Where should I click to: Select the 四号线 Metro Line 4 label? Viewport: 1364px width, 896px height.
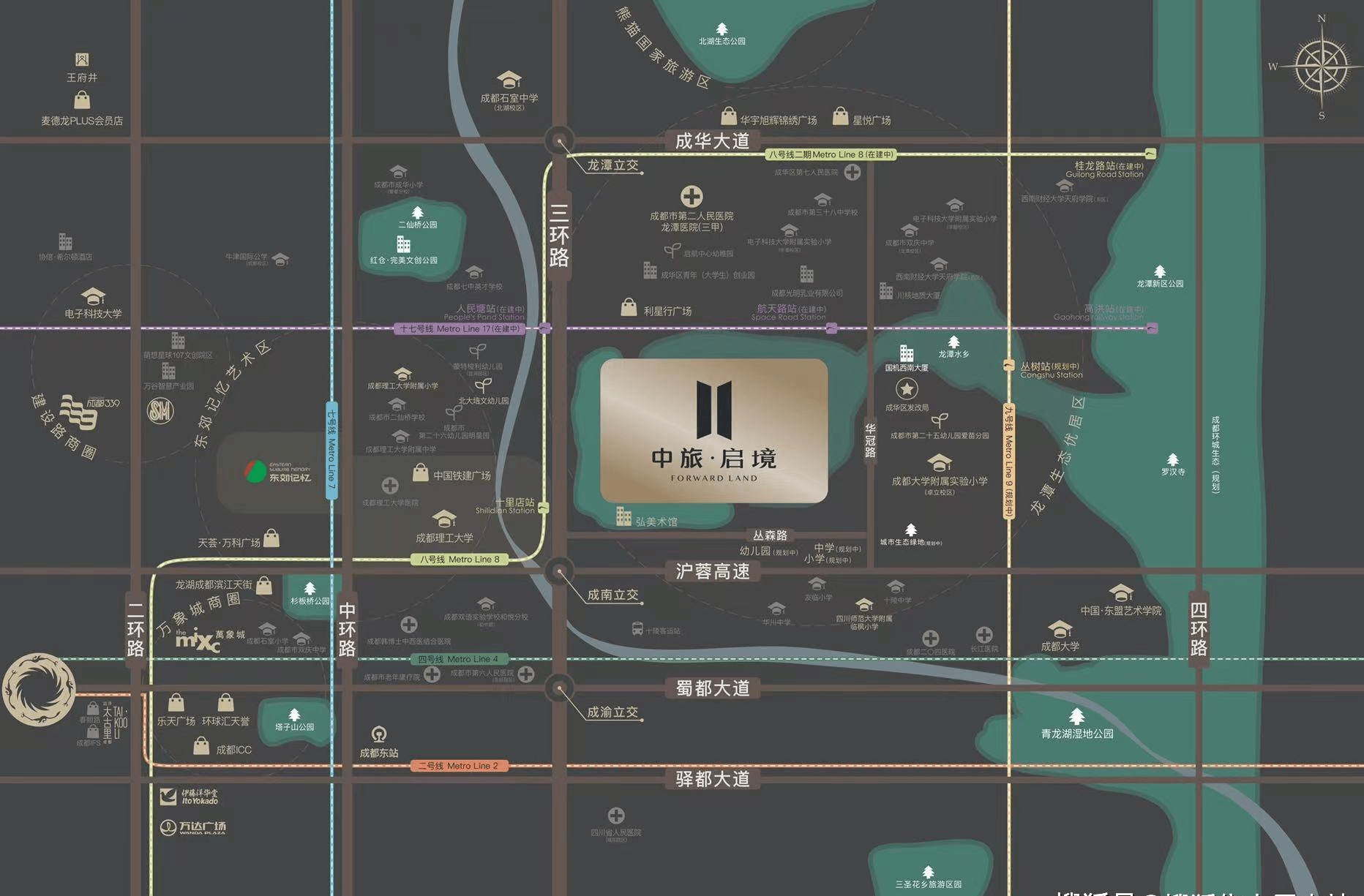[x=458, y=659]
